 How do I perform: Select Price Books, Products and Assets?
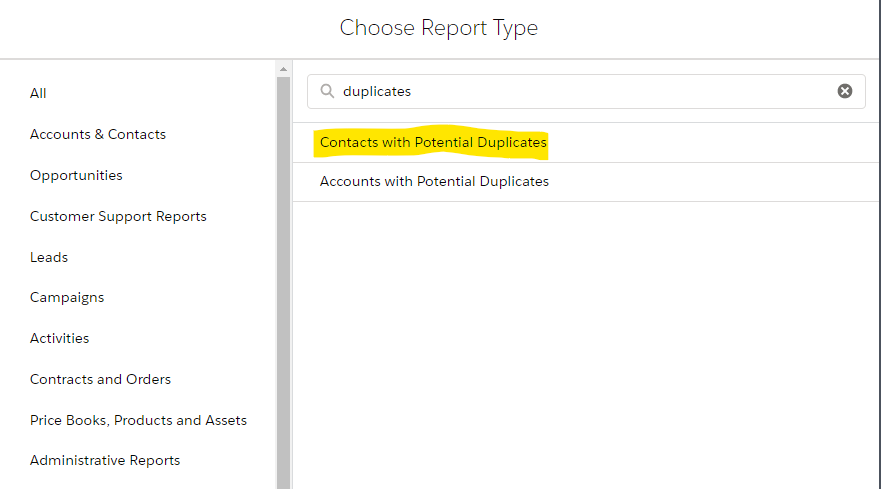(138, 420)
